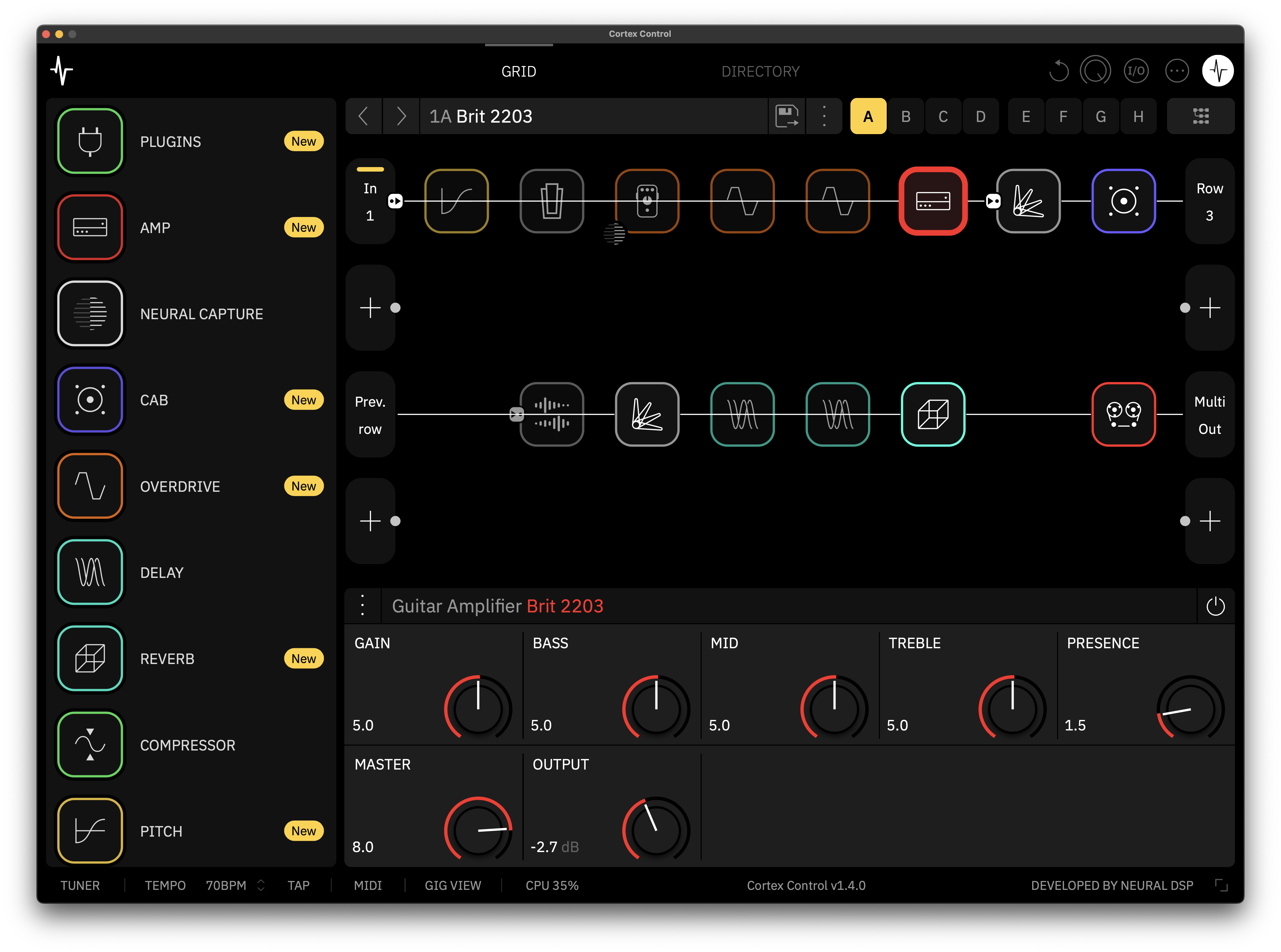Click the undo arrow icon
The height and width of the screenshot is (952, 1281).
(x=1059, y=71)
